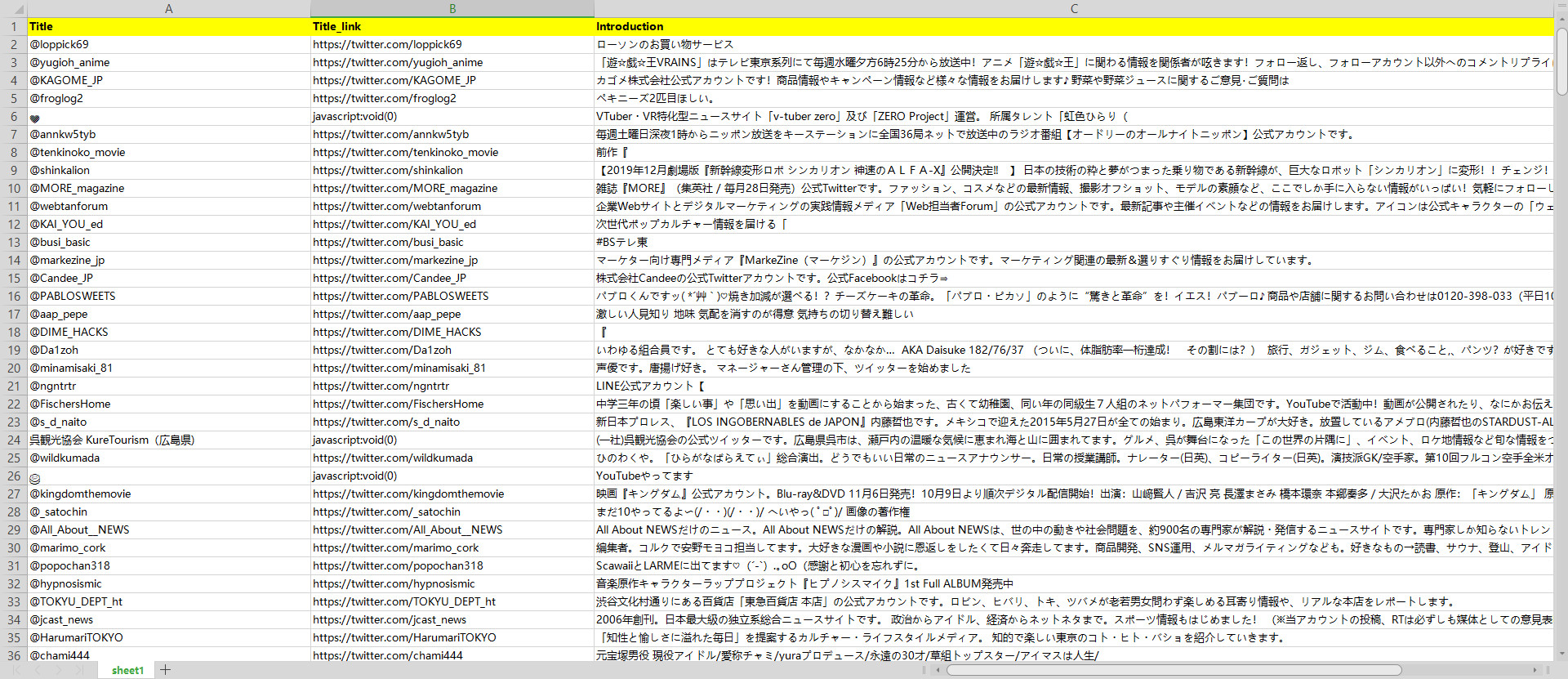
Task: Select column C header
Action: tap(1074, 8)
